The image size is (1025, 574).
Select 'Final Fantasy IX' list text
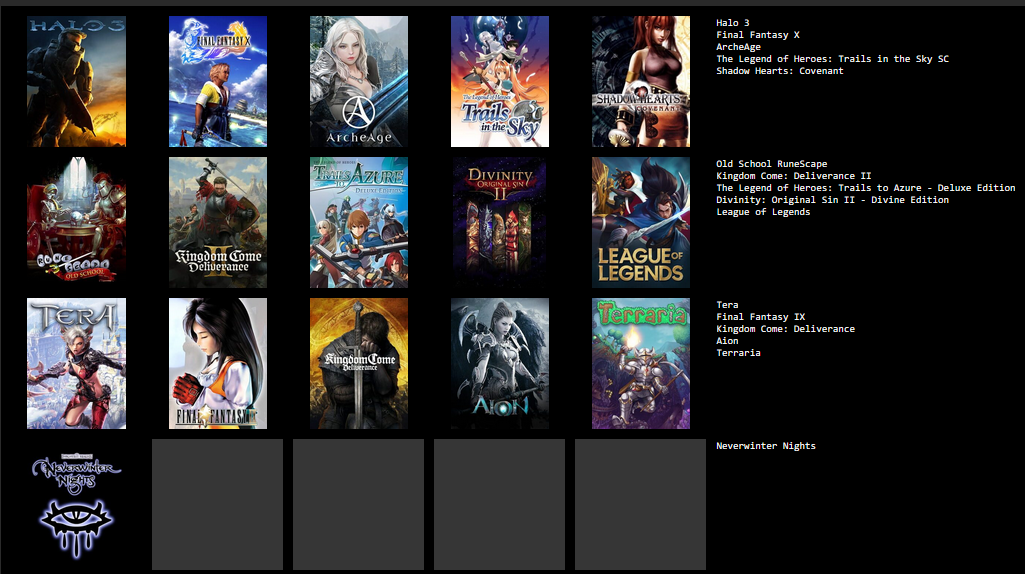tap(760, 316)
